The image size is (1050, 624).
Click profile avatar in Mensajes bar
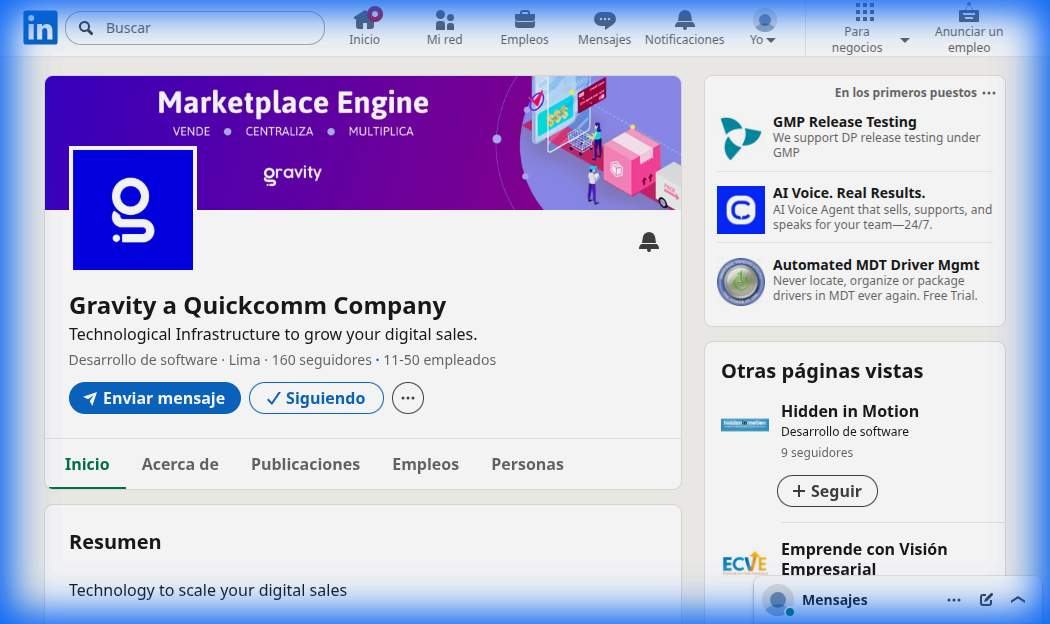(x=778, y=600)
